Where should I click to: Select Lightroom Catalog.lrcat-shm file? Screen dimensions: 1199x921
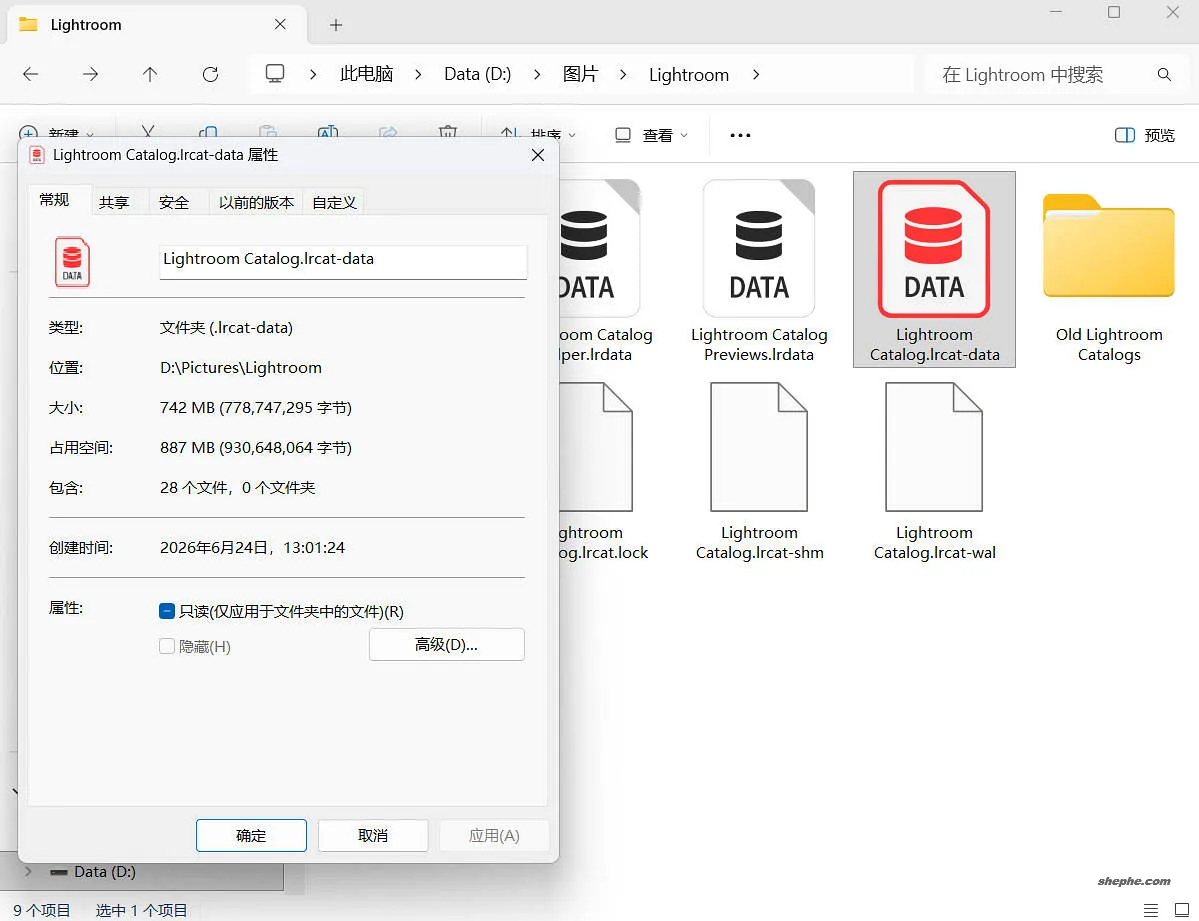coord(759,472)
